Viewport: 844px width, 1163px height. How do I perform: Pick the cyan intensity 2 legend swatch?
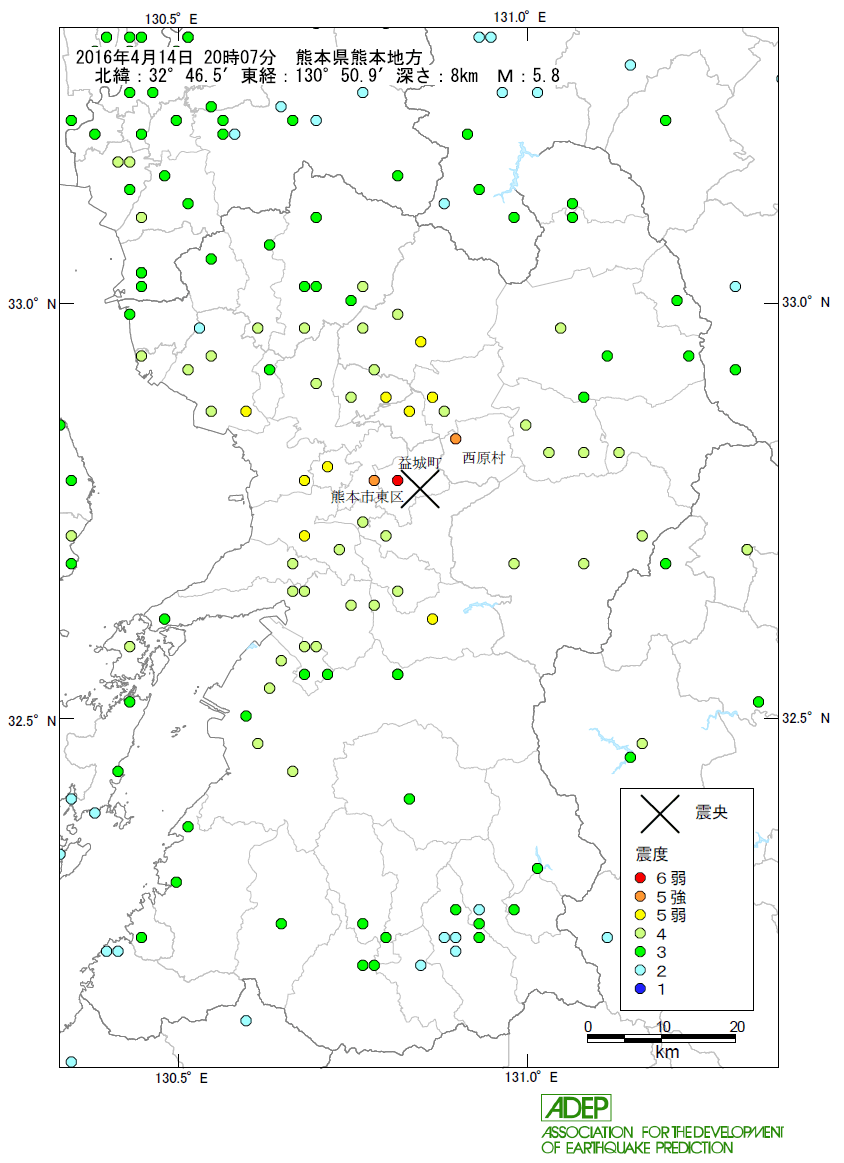coord(641,970)
